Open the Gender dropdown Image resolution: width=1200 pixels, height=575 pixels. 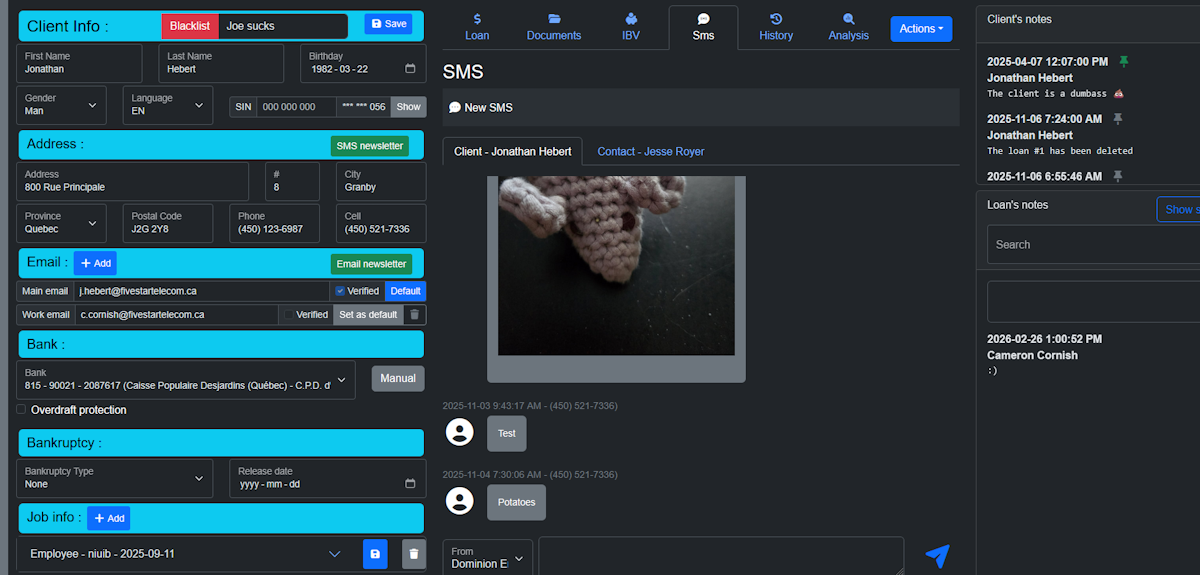click(61, 105)
